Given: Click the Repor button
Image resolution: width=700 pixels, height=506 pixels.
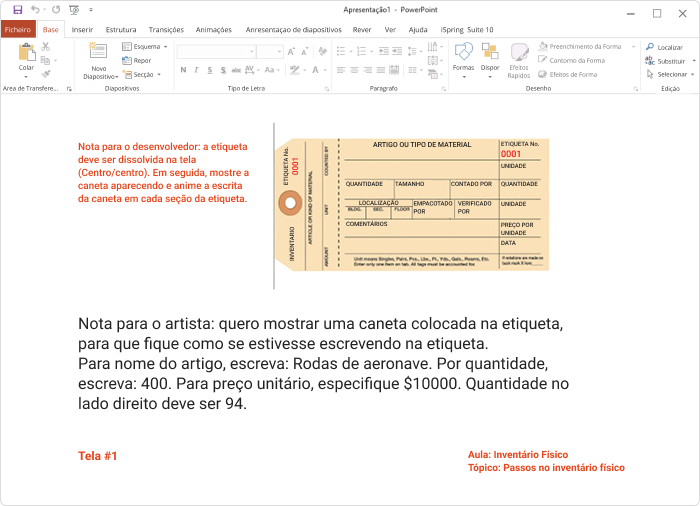Looking at the screenshot, I should (137, 60).
